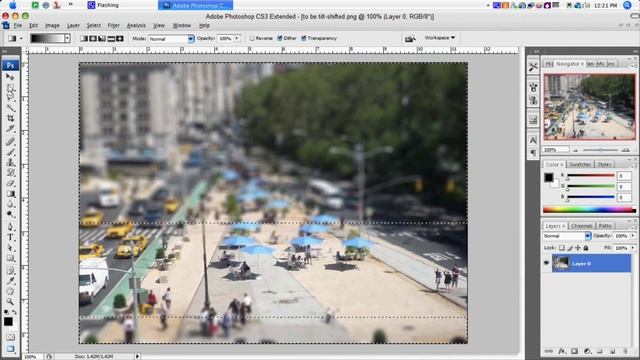Open the Workspace dropdown
This screenshot has width=640, height=360.
pyautogui.click(x=440, y=38)
